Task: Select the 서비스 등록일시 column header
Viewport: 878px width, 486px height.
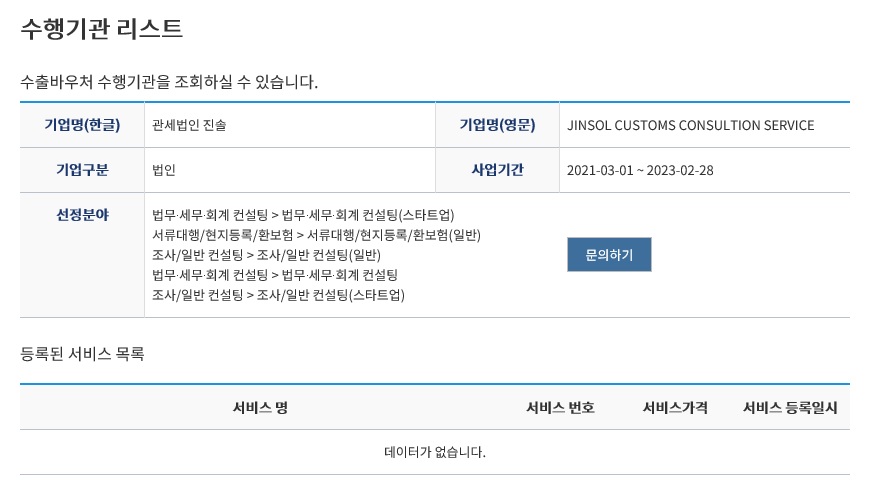Action: [790, 407]
